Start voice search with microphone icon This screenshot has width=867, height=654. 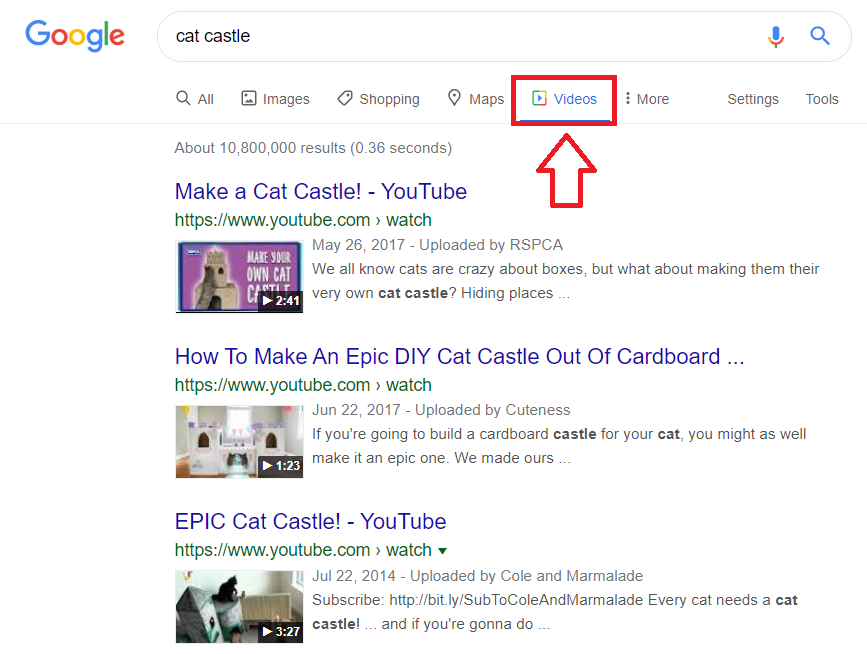776,36
